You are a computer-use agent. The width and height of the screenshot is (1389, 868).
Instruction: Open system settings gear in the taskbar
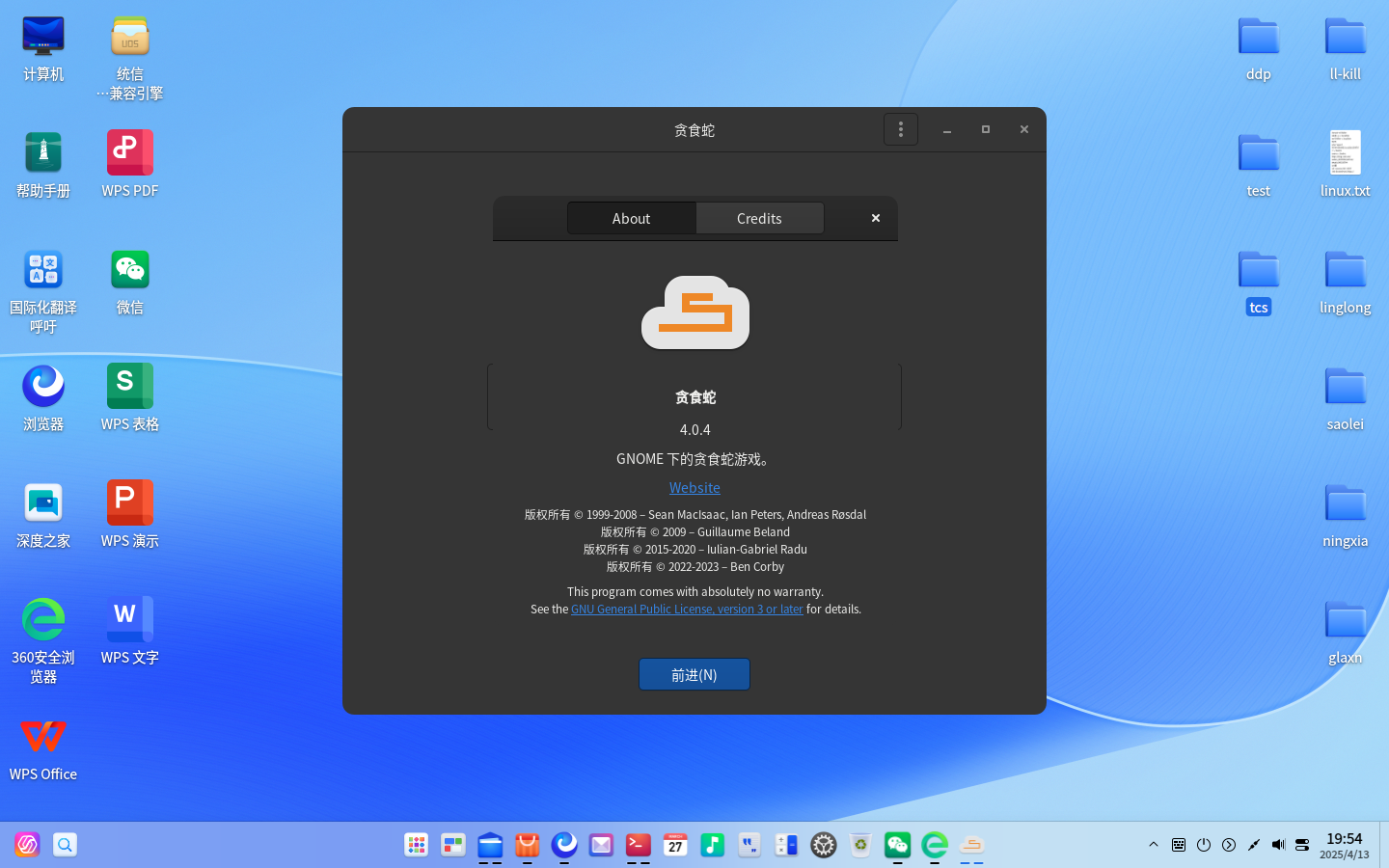point(824,845)
